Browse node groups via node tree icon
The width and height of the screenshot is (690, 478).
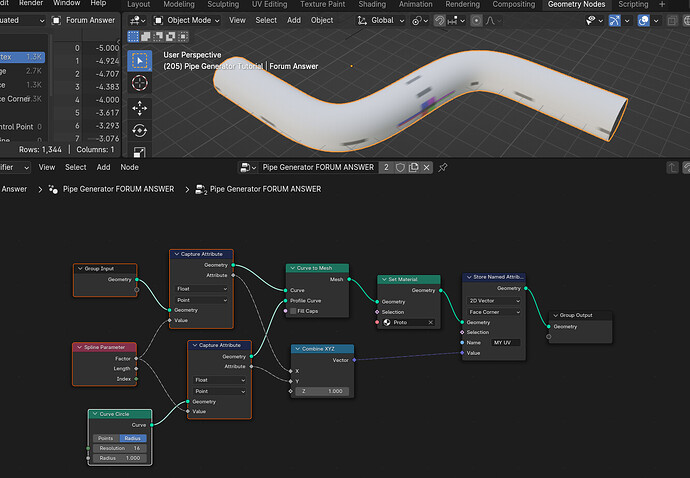248,167
